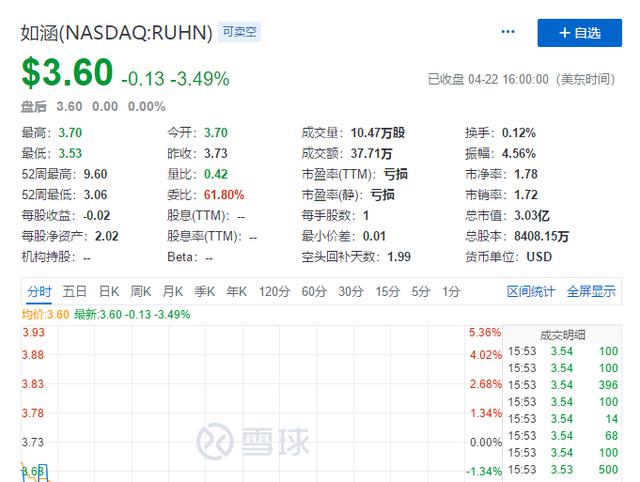Click the 总市值 value 3.03亿

pos(532,215)
